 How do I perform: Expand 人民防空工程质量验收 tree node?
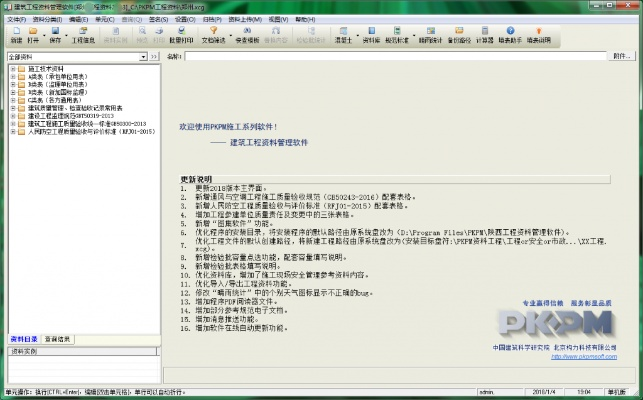pyautogui.click(x=11, y=131)
